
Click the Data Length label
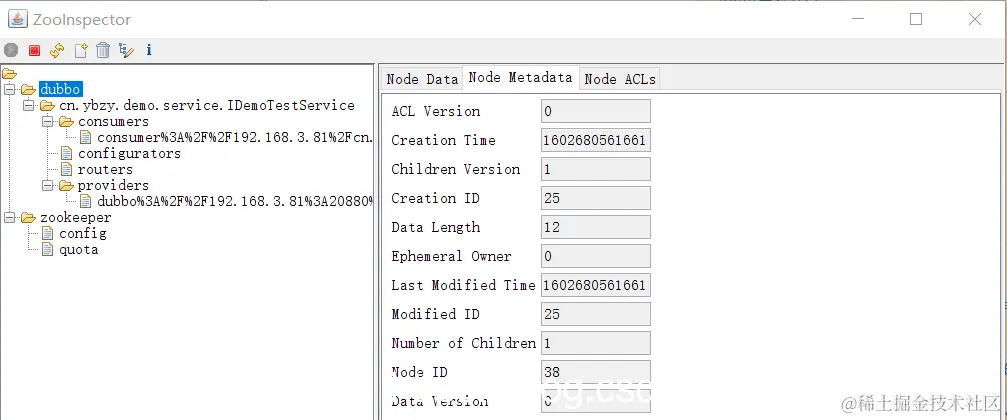pyautogui.click(x=435, y=227)
